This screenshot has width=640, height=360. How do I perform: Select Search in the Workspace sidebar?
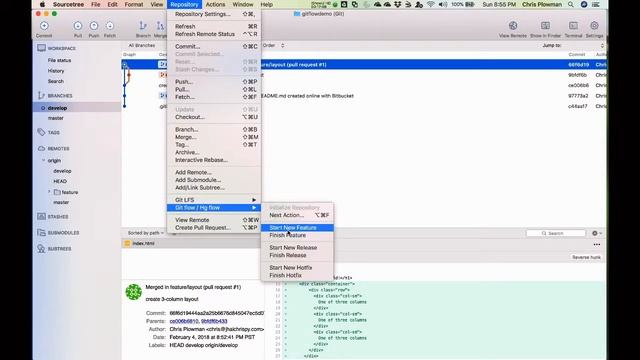(x=56, y=81)
